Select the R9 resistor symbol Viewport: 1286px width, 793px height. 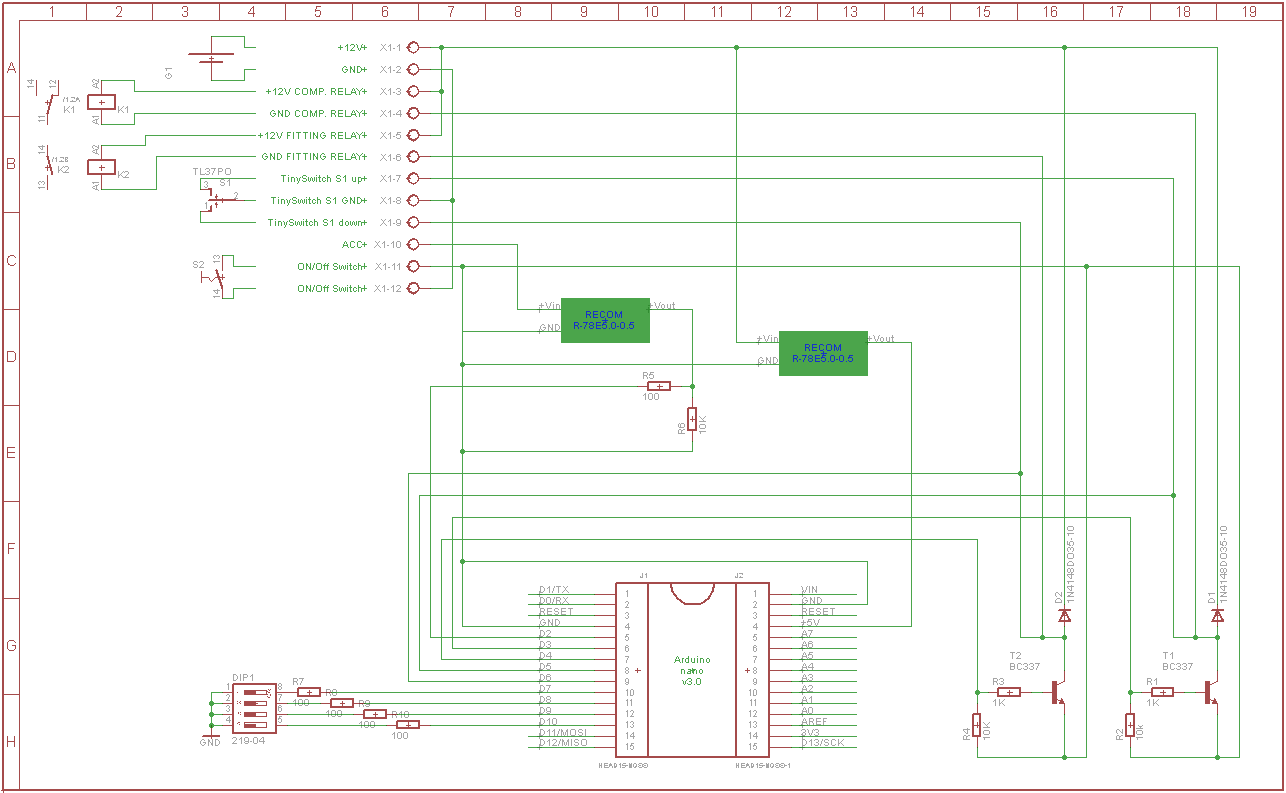(x=375, y=714)
